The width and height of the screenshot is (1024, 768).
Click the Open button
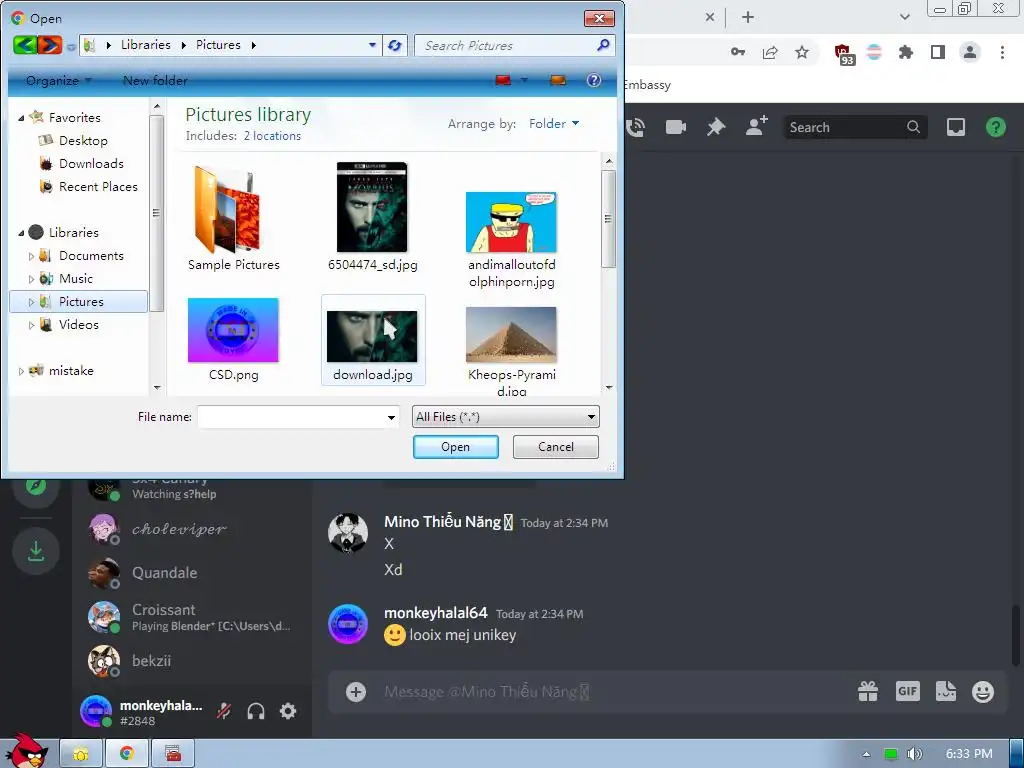coord(455,447)
